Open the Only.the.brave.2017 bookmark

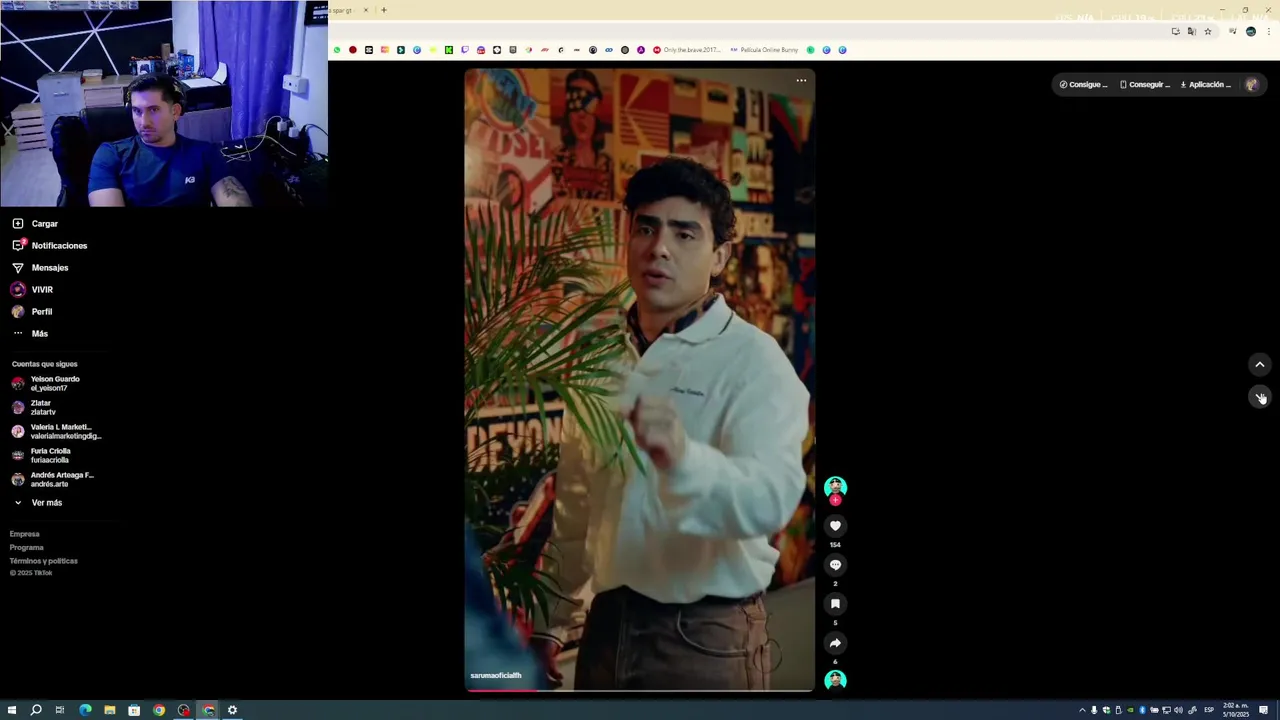(x=686, y=50)
